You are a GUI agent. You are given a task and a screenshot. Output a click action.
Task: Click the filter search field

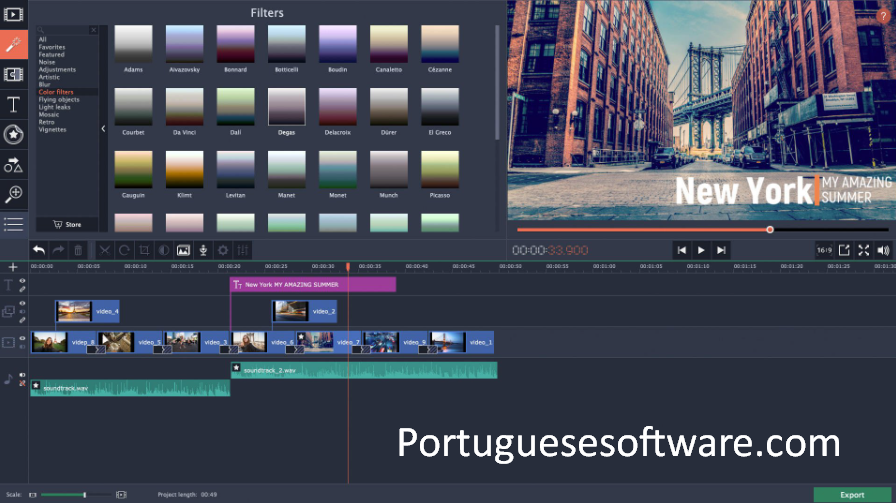click(63, 30)
